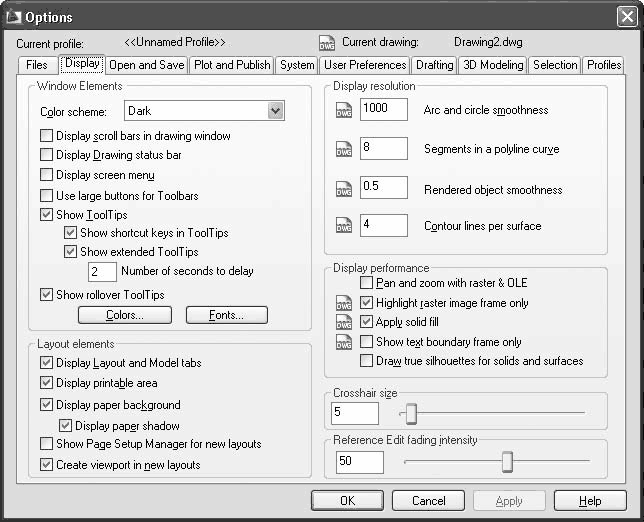The image size is (644, 522).
Task: Click the DWG icon next to Segments in a polyline curve
Action: pyautogui.click(x=344, y=150)
